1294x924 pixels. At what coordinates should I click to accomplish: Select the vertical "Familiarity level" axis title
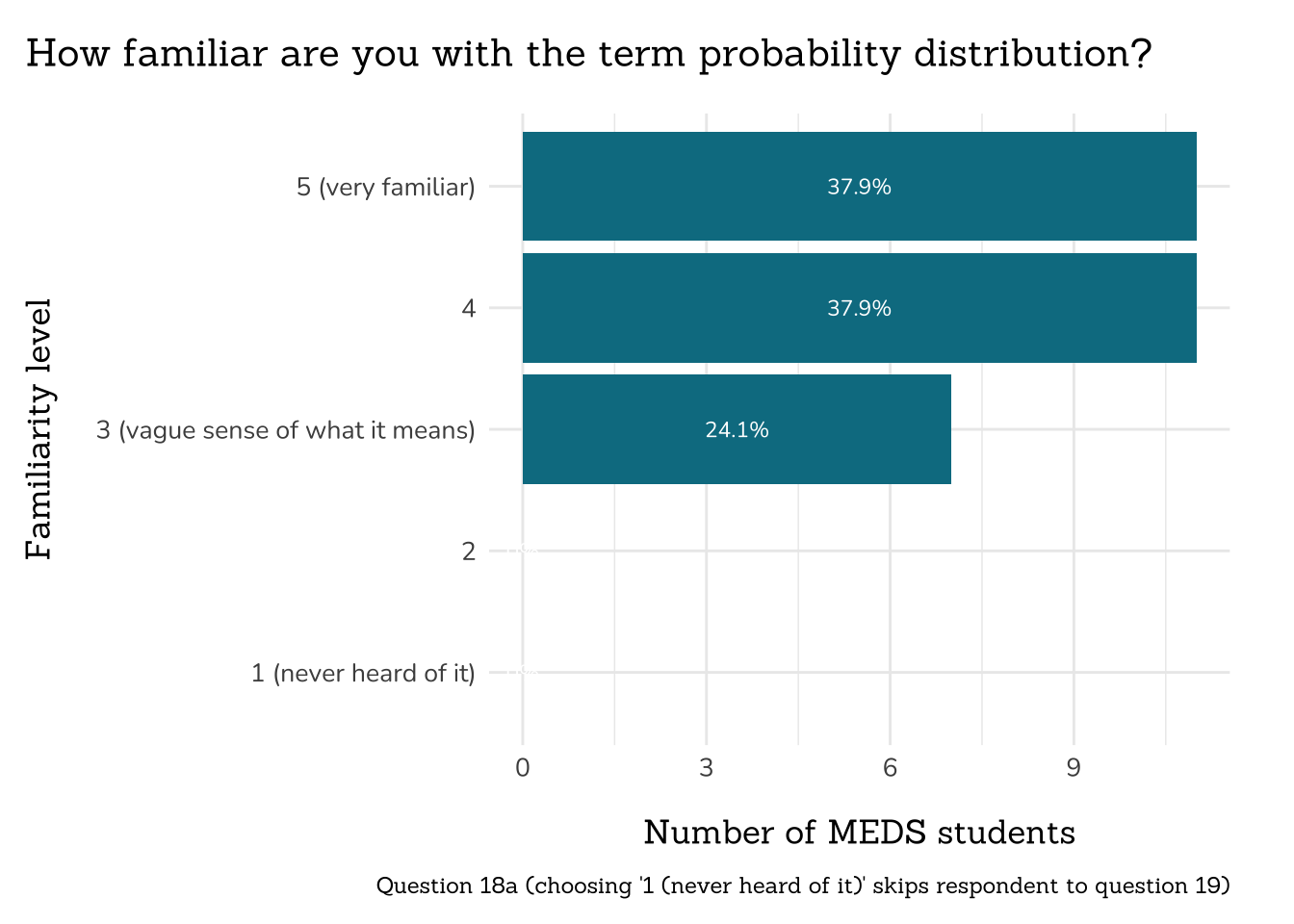(x=39, y=429)
